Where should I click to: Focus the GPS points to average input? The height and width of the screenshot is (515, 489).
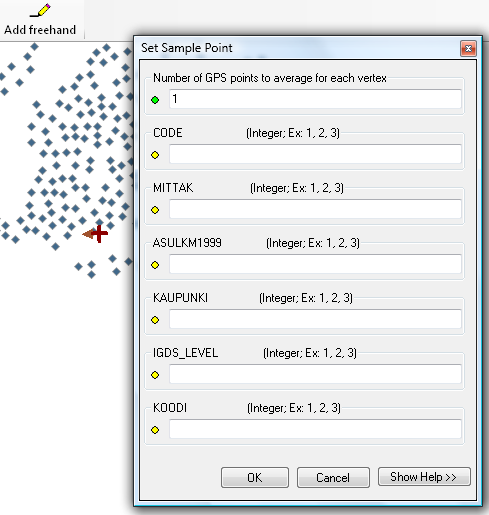coord(315,99)
